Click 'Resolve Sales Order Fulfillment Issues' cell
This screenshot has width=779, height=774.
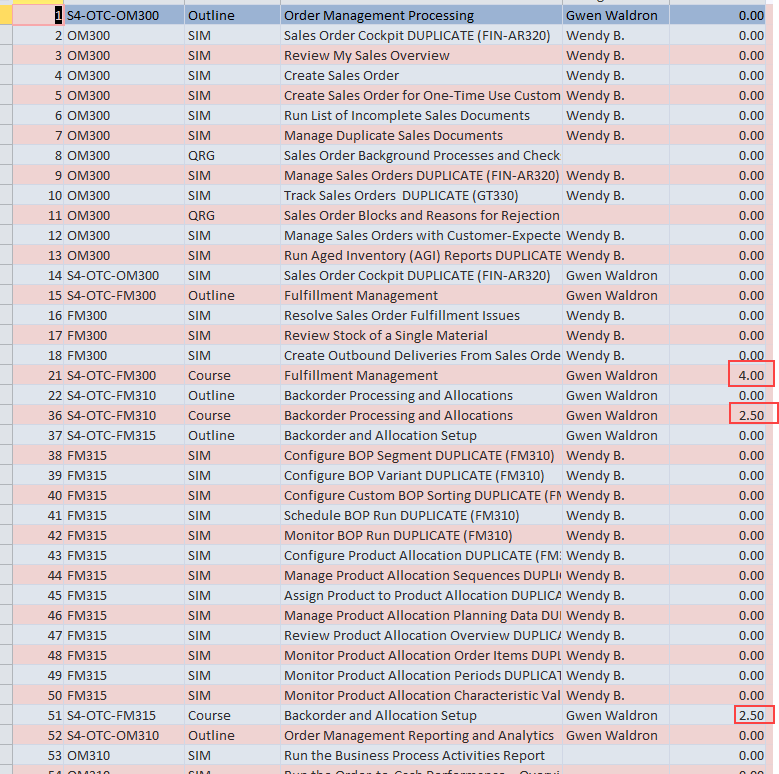pyautogui.click(x=421, y=315)
